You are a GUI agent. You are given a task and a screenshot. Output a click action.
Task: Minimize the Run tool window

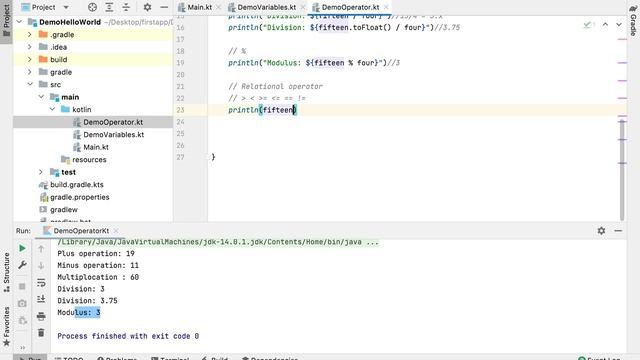coord(618,231)
